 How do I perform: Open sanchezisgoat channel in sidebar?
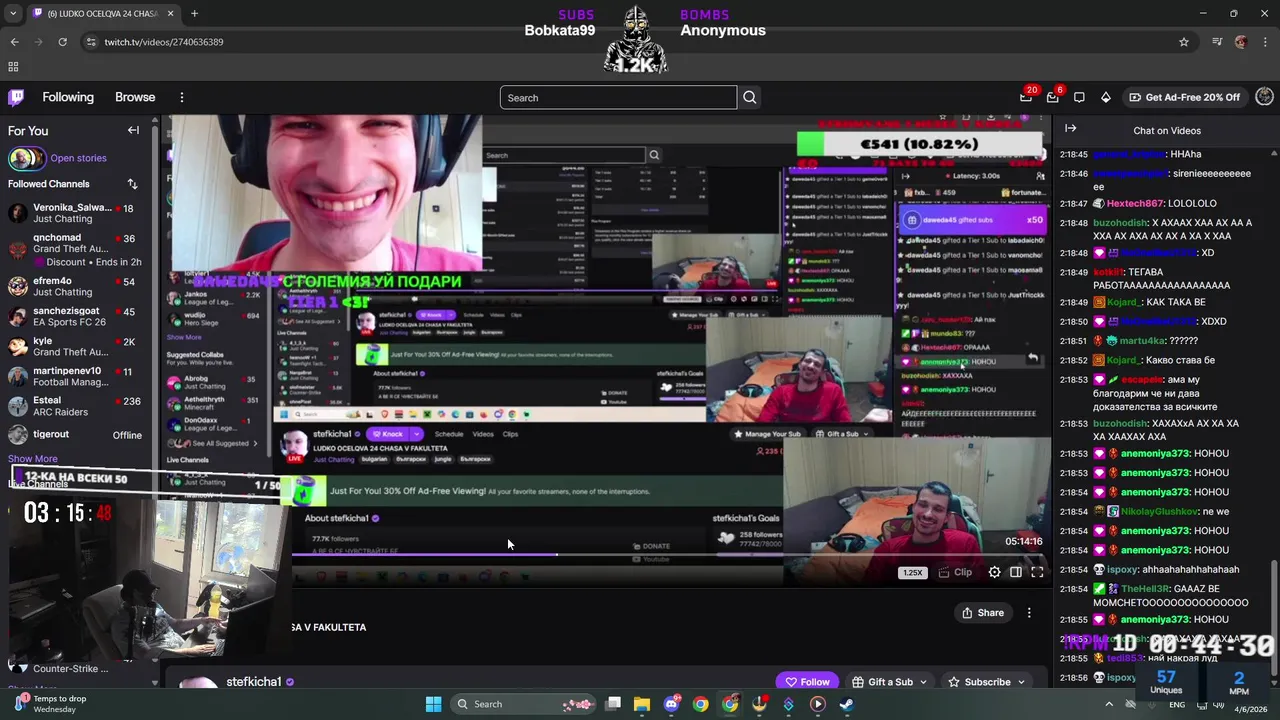click(78, 316)
